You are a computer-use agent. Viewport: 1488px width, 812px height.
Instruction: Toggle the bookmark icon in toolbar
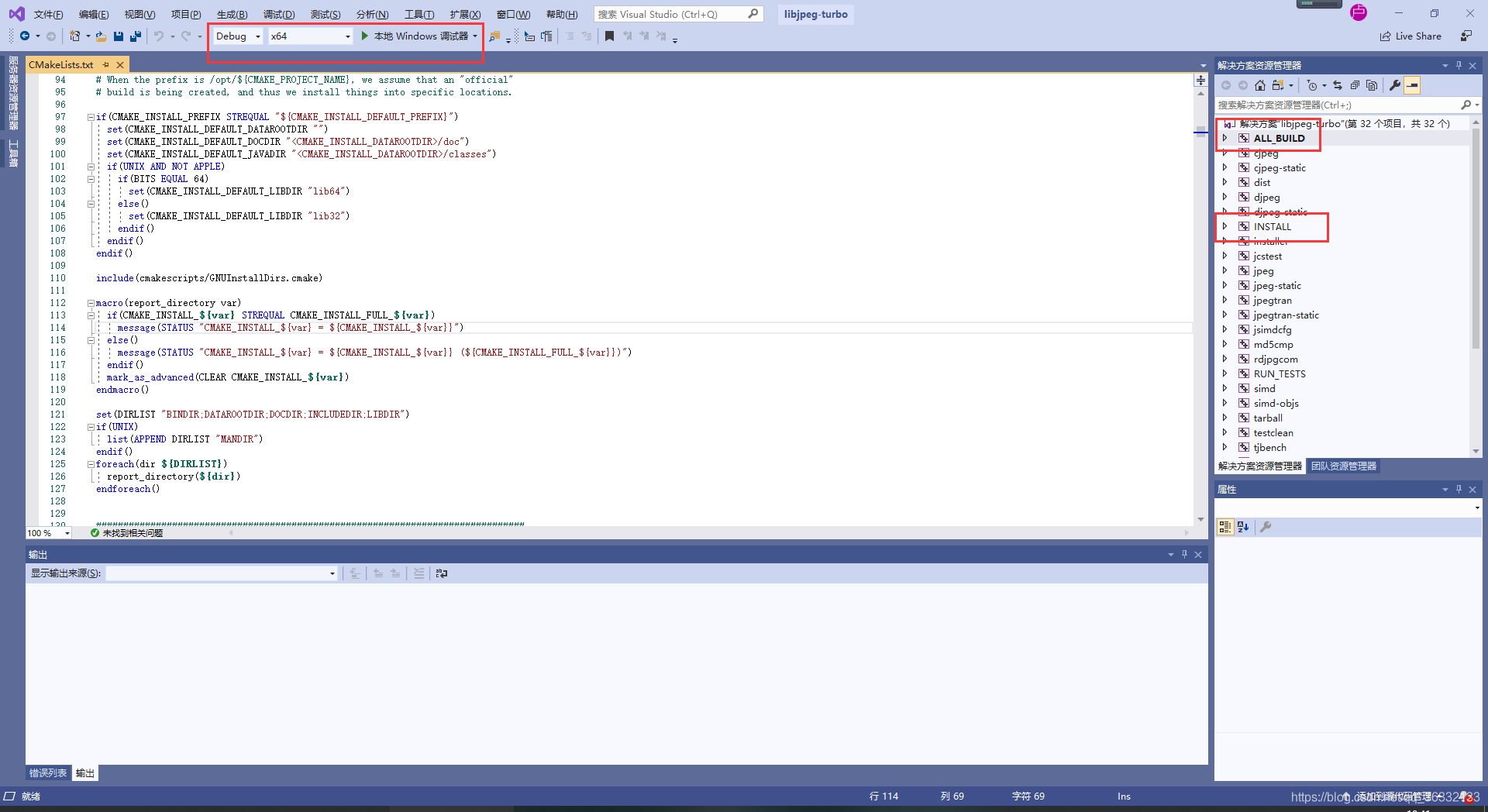click(609, 36)
